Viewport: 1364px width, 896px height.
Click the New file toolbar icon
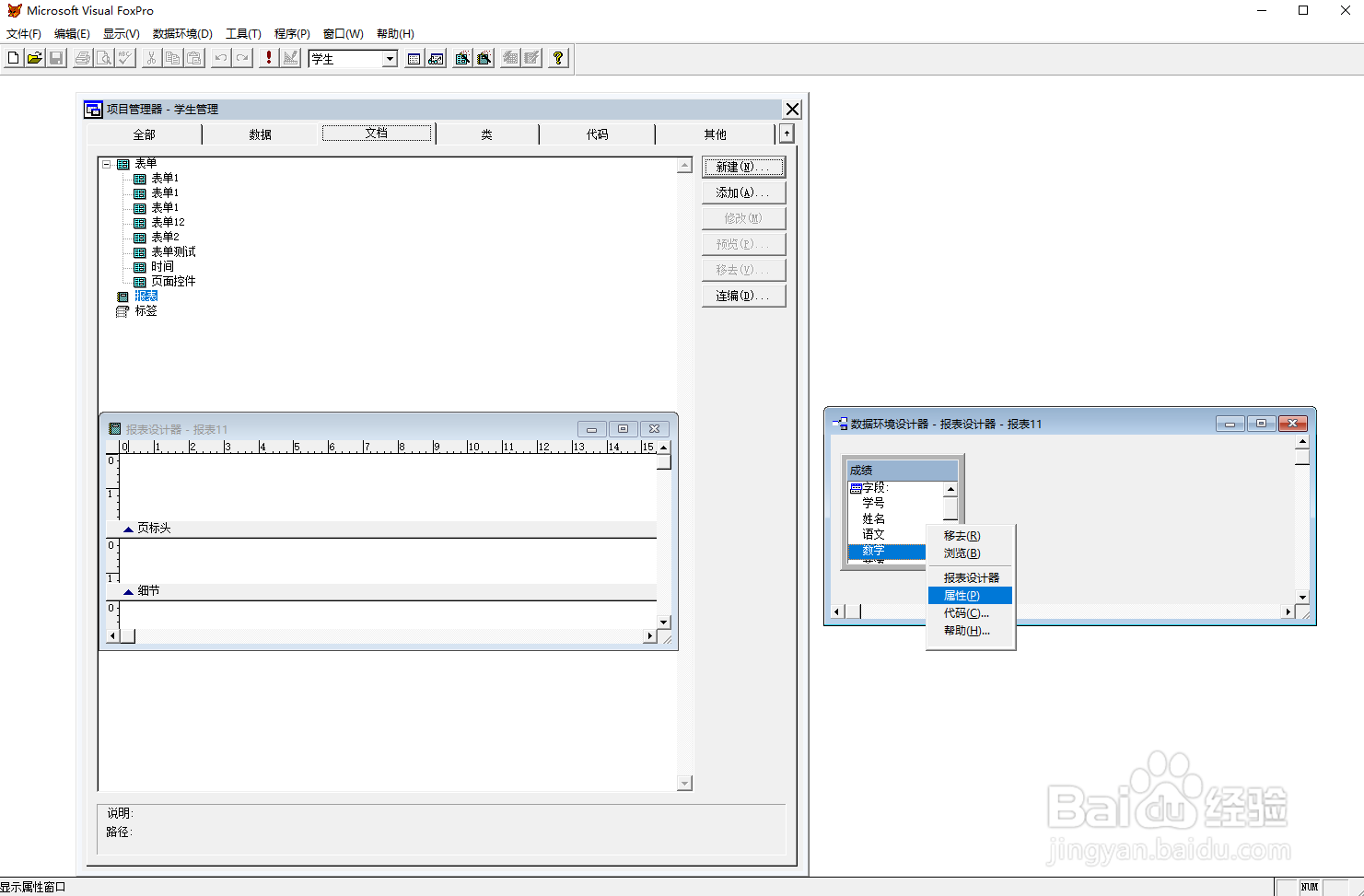click(13, 58)
